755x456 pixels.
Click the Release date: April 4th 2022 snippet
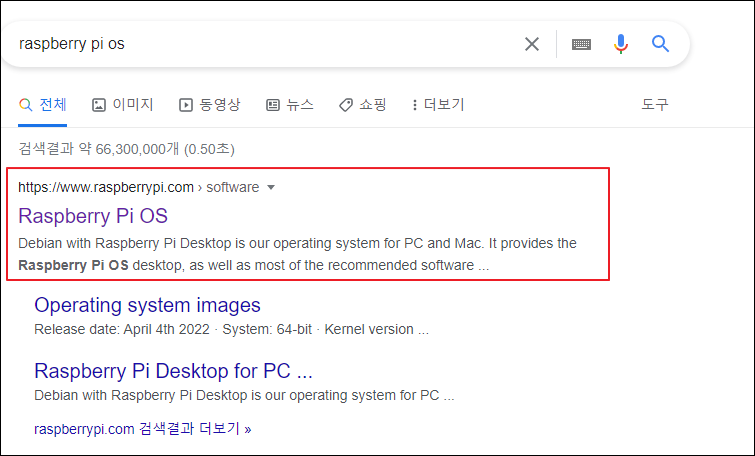tap(122, 329)
